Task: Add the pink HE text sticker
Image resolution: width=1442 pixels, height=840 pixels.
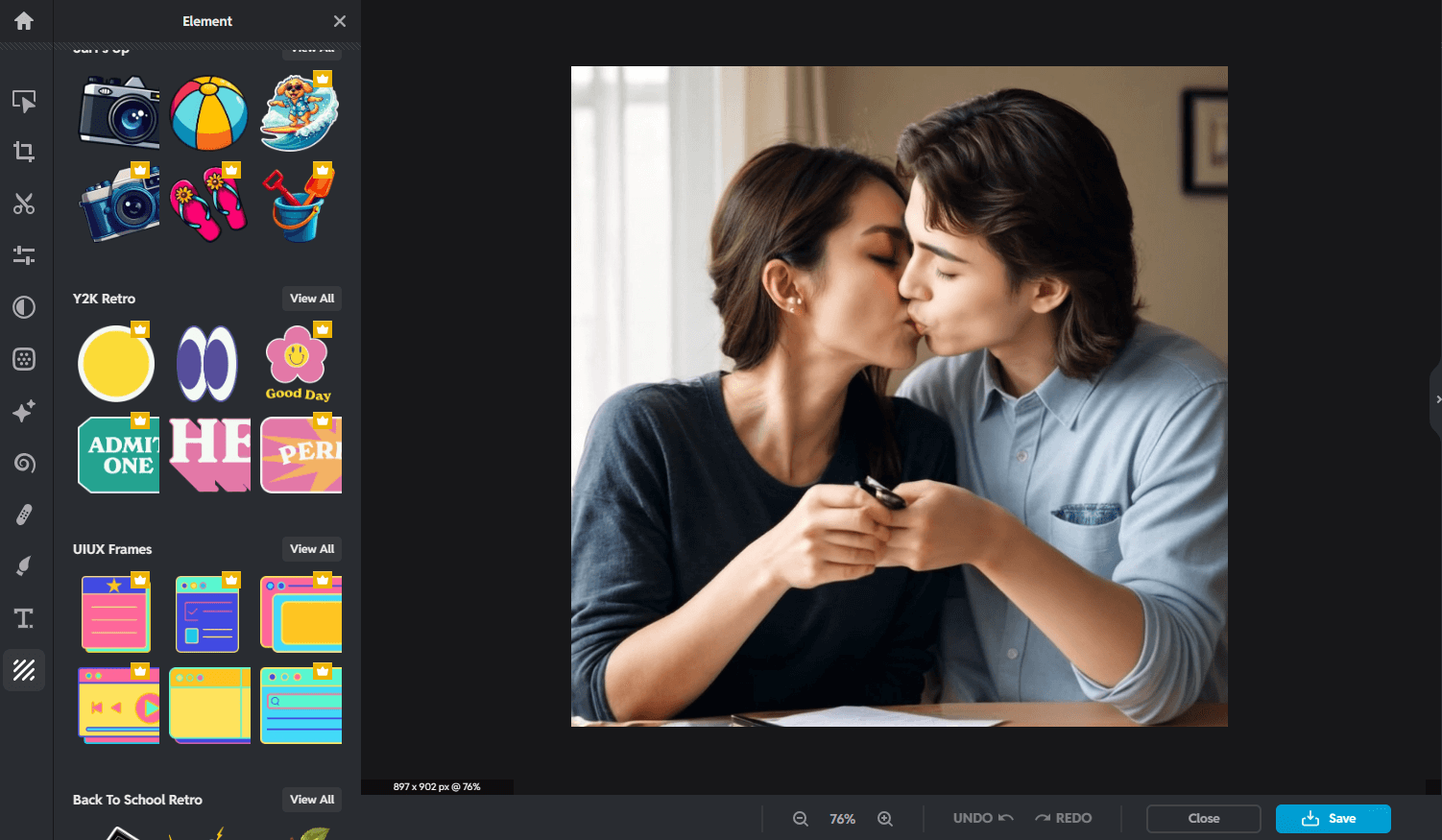Action: 209,454
